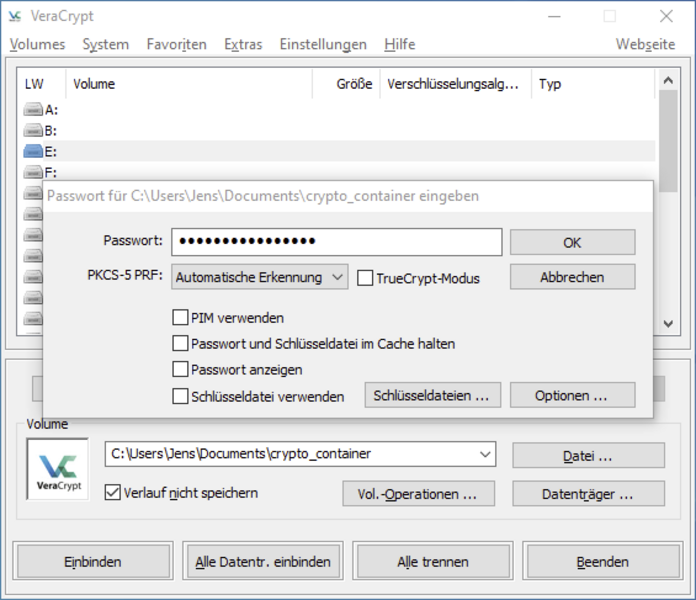Open the Einstellungen menu
Viewport: 696px width, 600px height.
pyautogui.click(x=323, y=44)
